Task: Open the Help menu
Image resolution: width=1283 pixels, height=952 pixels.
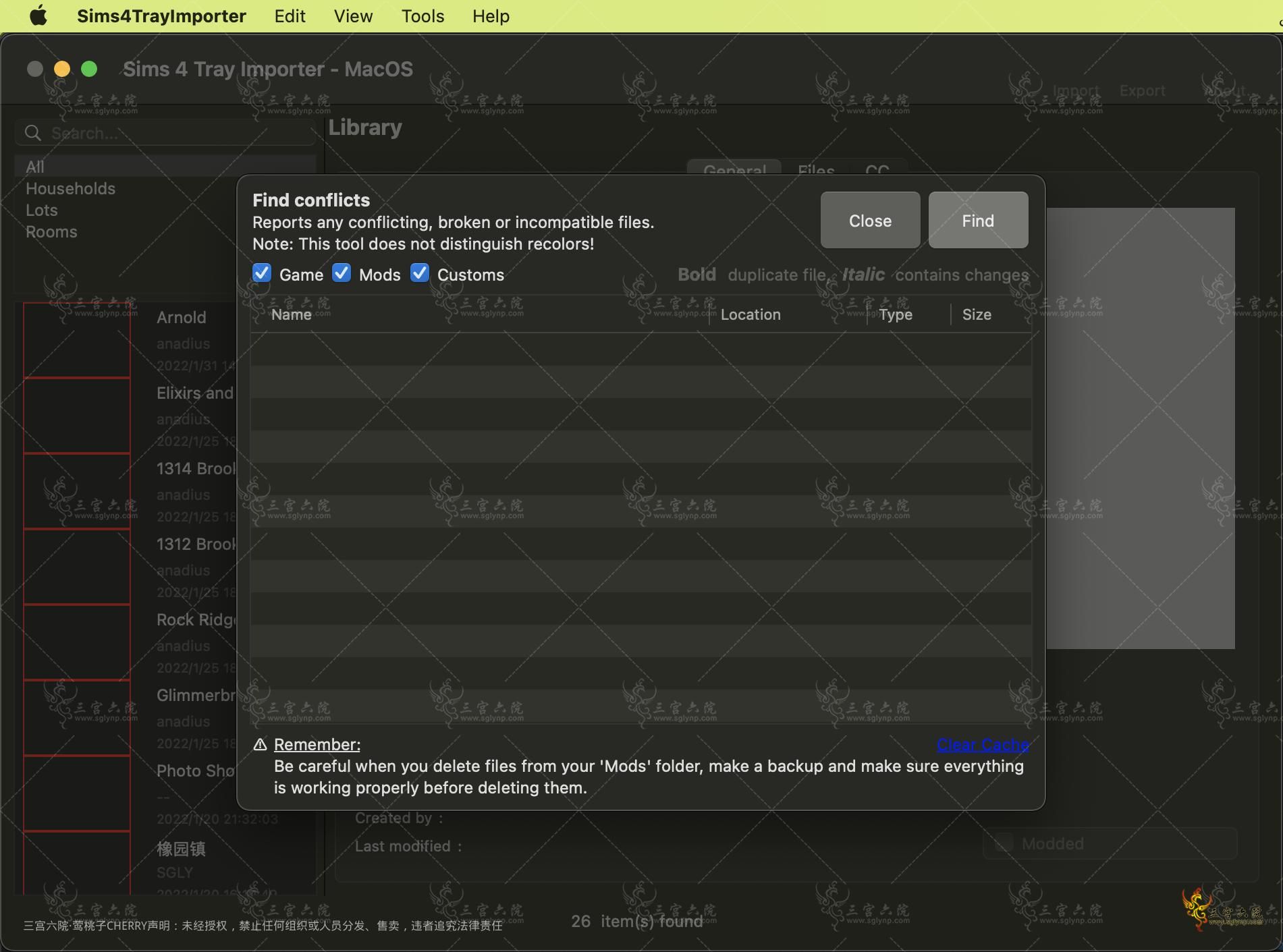Action: 491,16
